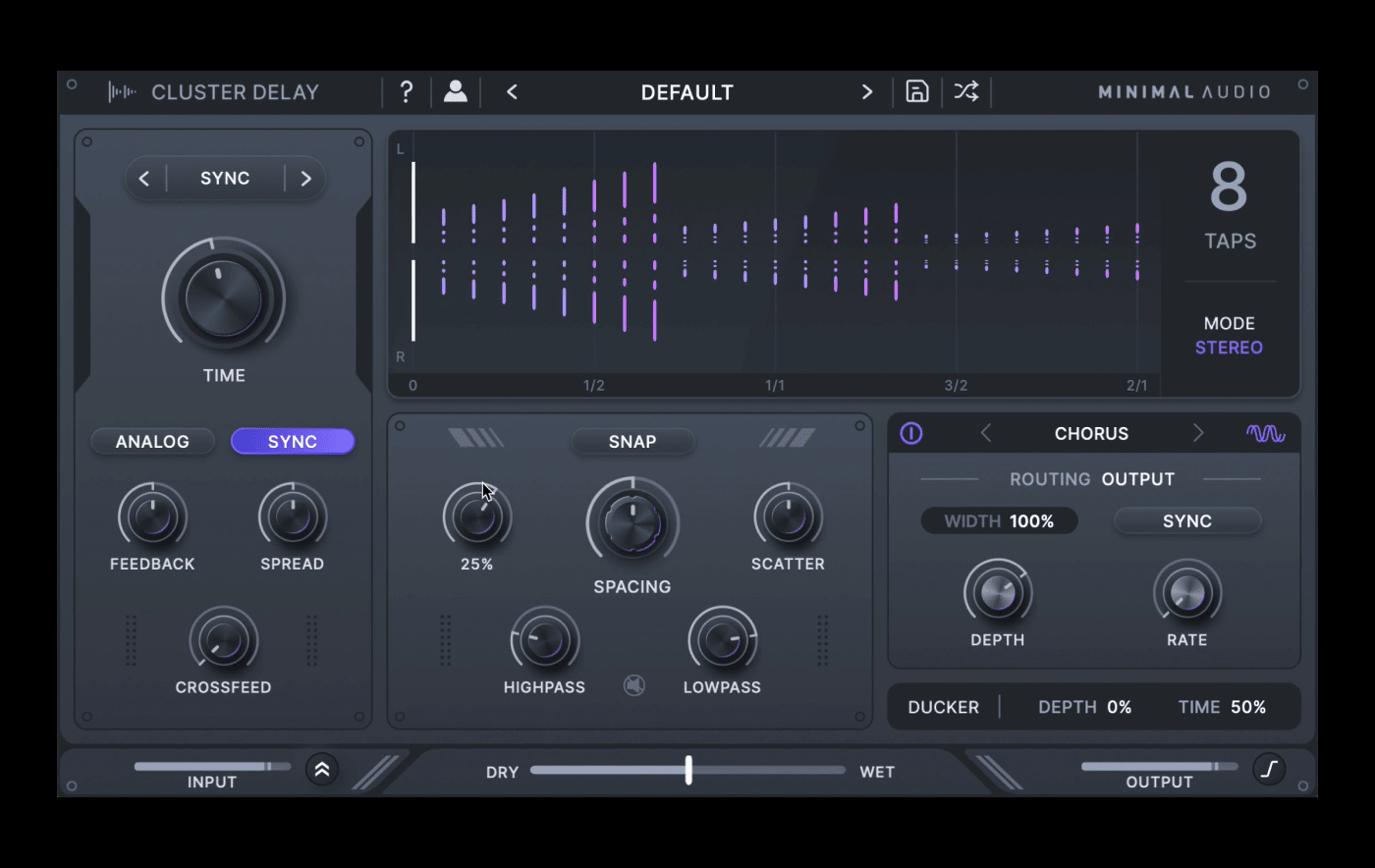Switch to next effect after CHORUS
This screenshot has height=868, width=1375.
(x=1198, y=433)
